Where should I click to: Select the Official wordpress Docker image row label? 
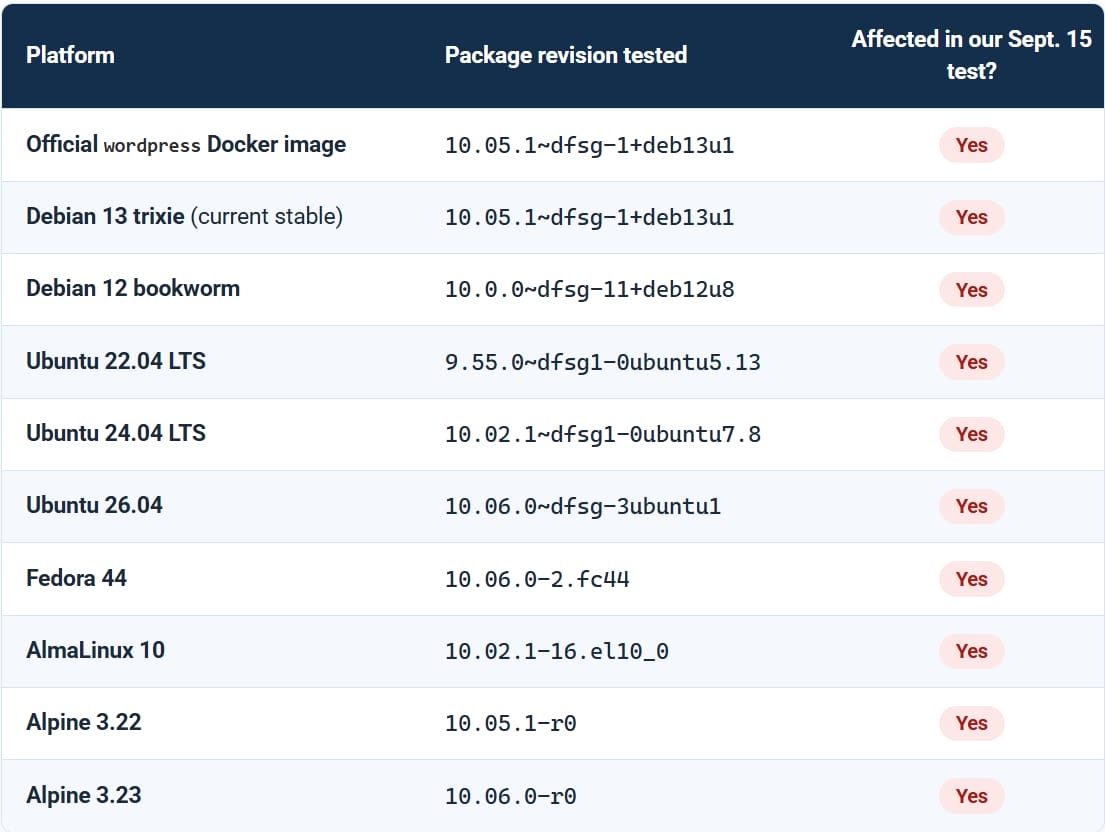click(186, 144)
